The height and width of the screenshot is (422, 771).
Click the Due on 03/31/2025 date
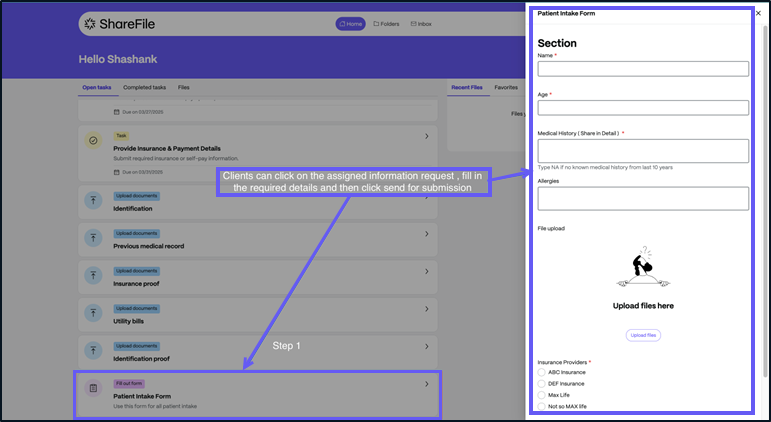(x=142, y=172)
